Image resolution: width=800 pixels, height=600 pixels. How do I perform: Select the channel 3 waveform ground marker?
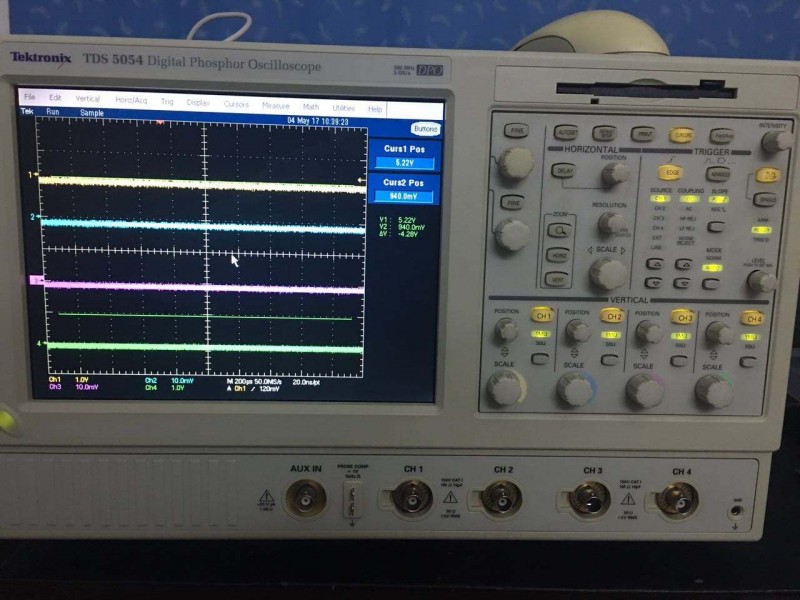[x=37, y=280]
